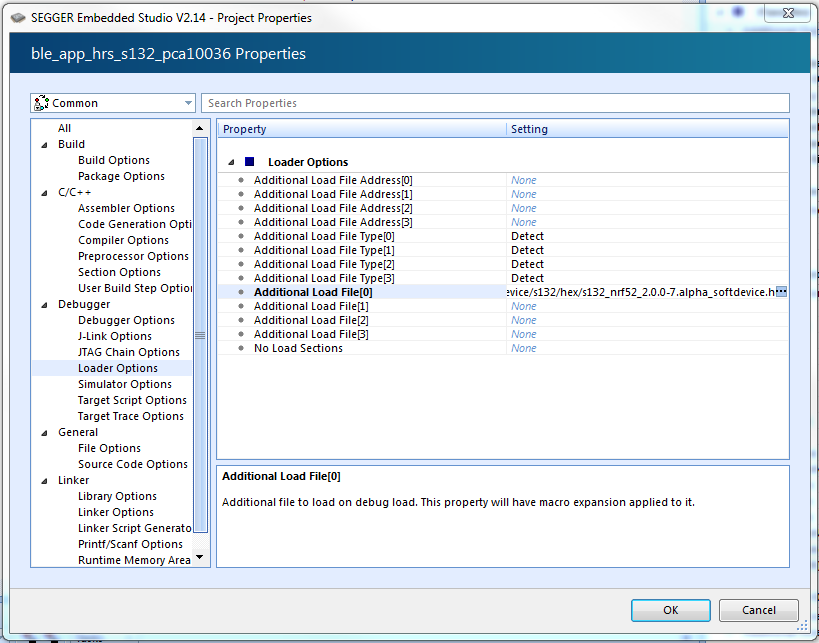819x643 pixels.
Task: Select the Additional Load File[0] property
Action: 313,293
